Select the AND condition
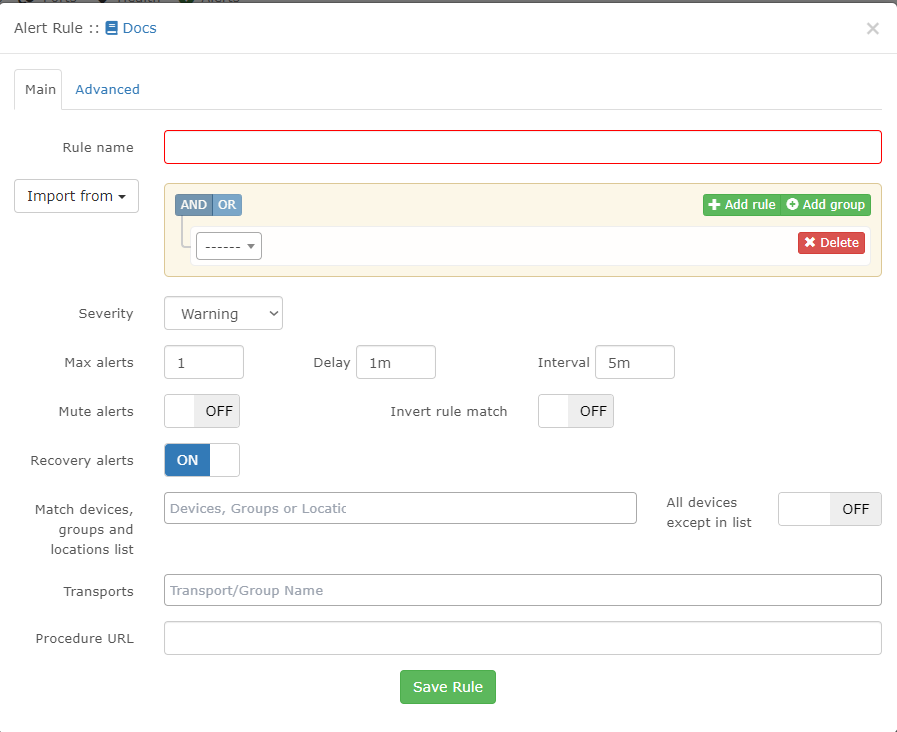 (193, 205)
